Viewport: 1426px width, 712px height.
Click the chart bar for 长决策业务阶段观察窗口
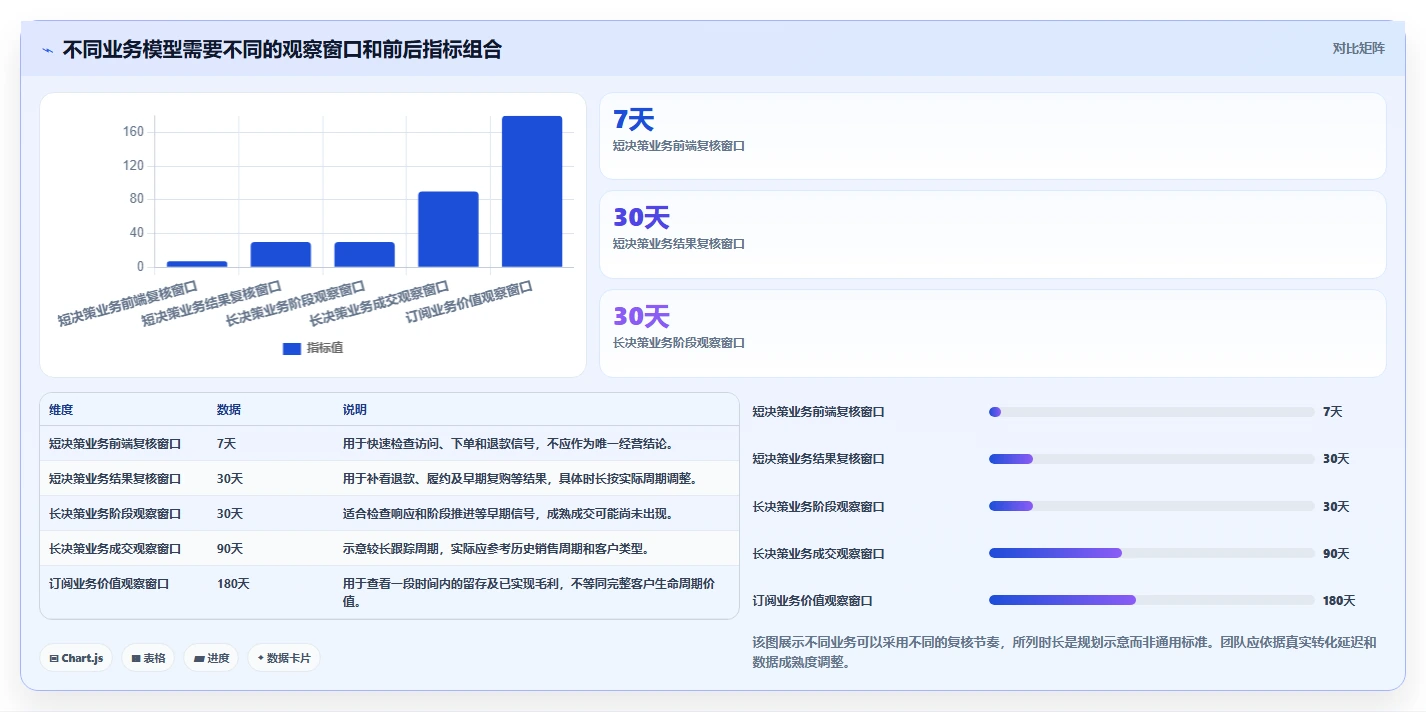click(365, 254)
